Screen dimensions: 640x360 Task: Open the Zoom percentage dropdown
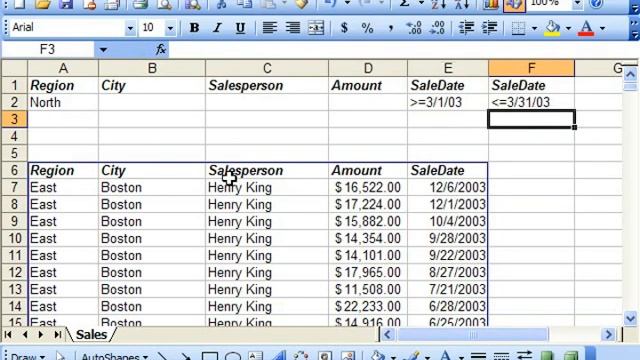pyautogui.click(x=577, y=4)
